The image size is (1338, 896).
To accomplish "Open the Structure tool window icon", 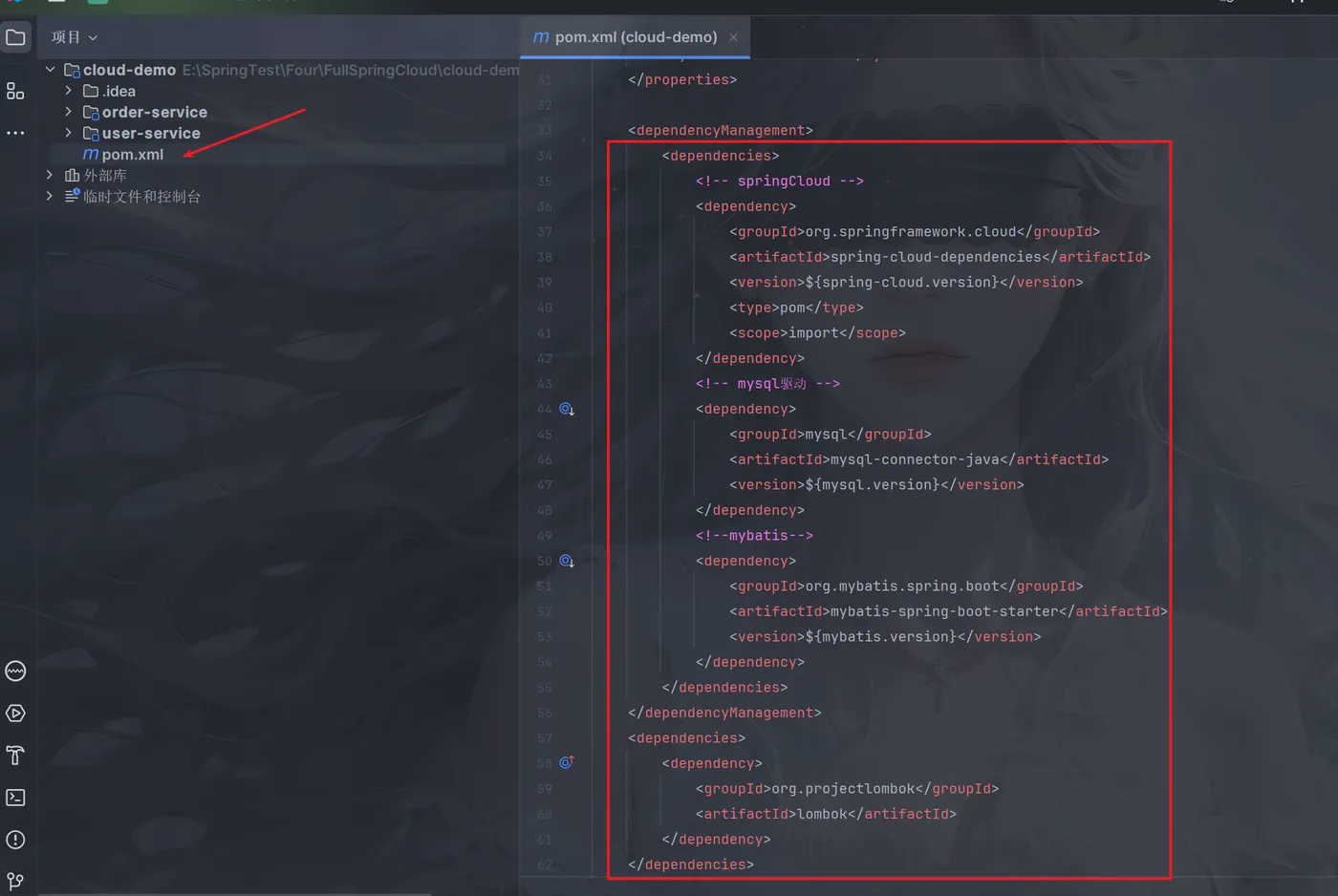I will tap(15, 91).
